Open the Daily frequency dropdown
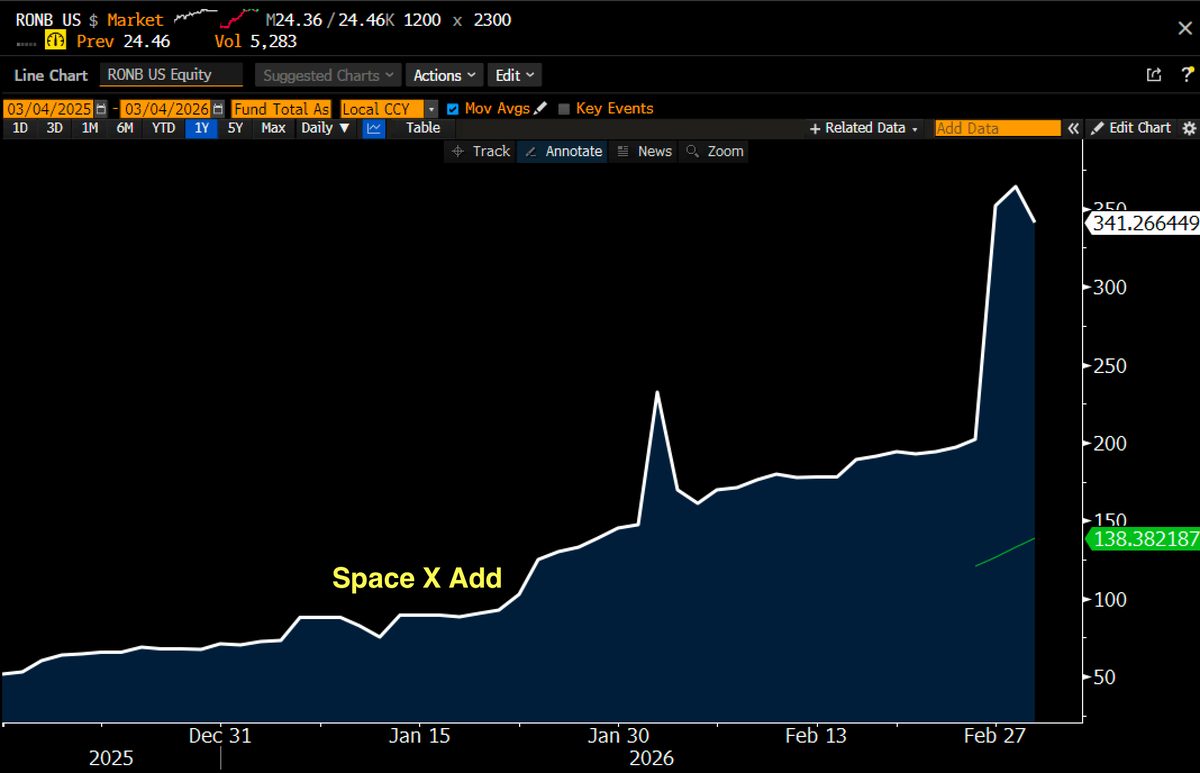The image size is (1200, 773). click(x=325, y=128)
